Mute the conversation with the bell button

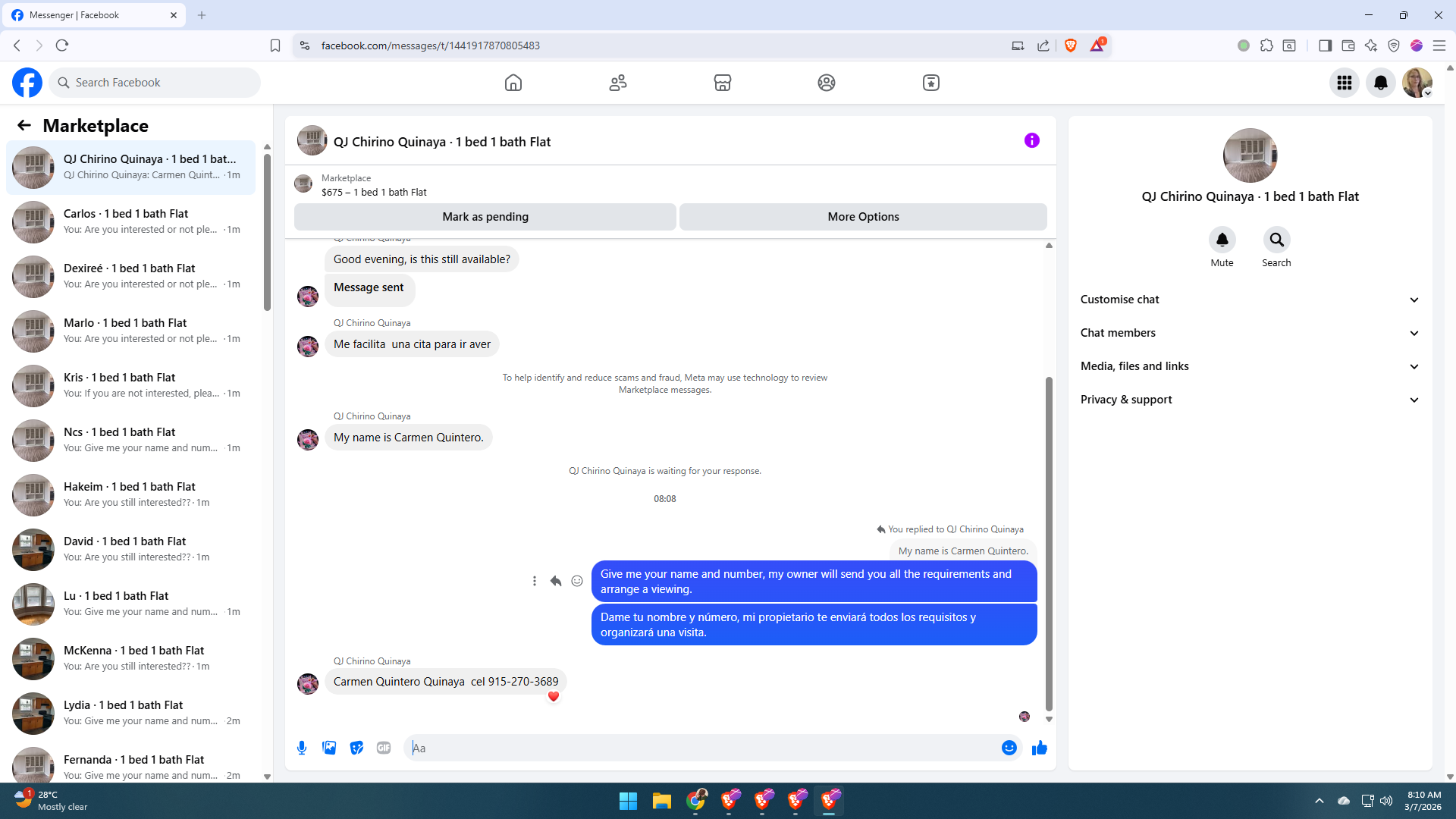(x=1222, y=240)
